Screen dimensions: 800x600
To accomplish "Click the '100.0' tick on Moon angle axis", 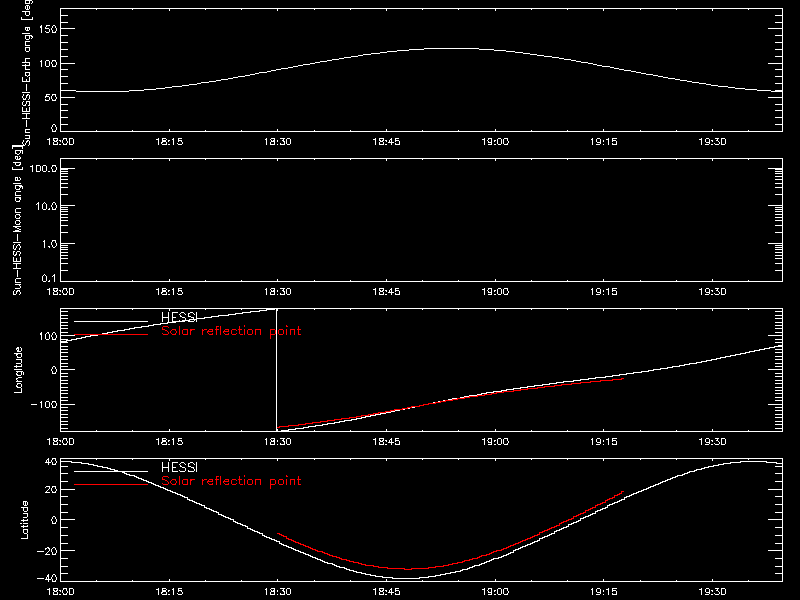I will coord(43,168).
